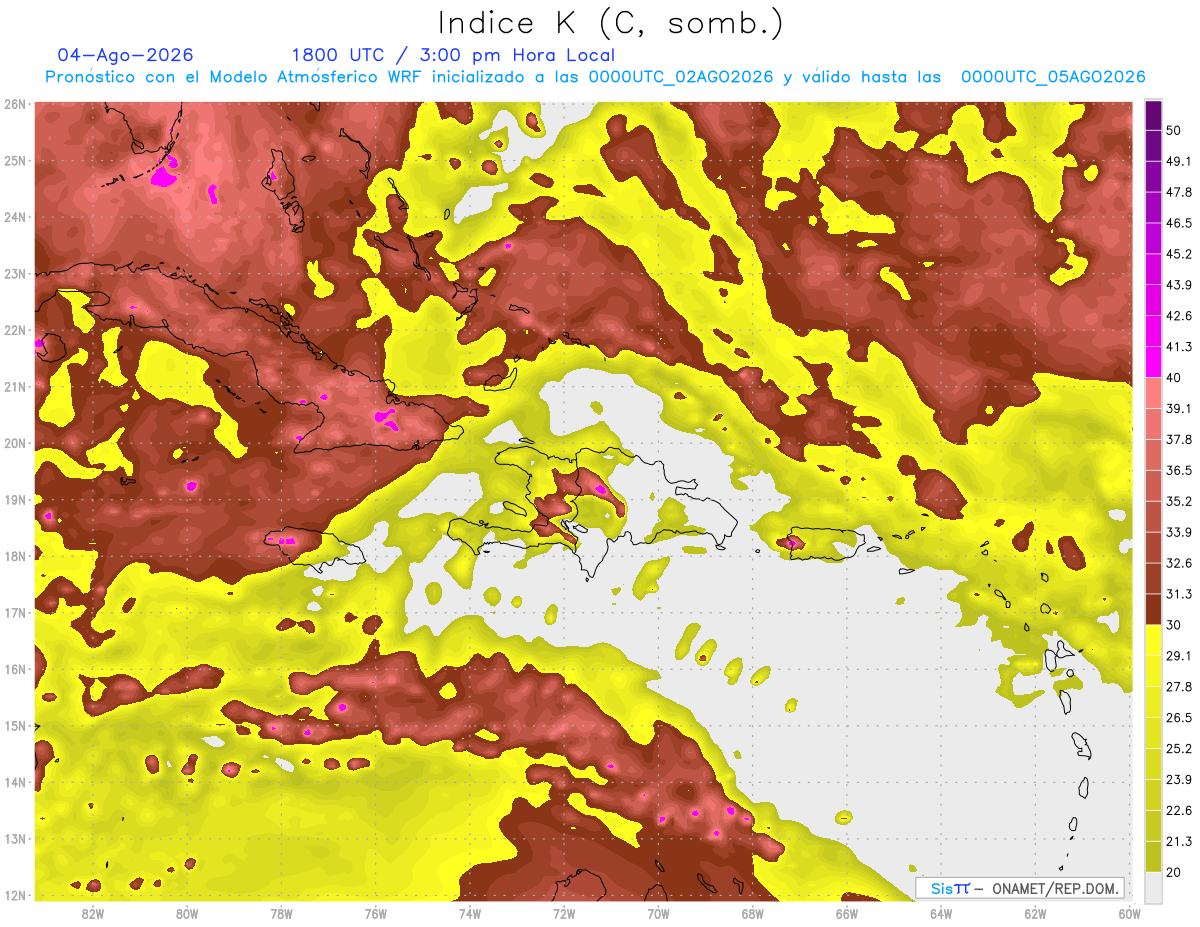Click the colorbar label "27.8"
Viewport: 1200px width, 927px height.
point(1177,687)
